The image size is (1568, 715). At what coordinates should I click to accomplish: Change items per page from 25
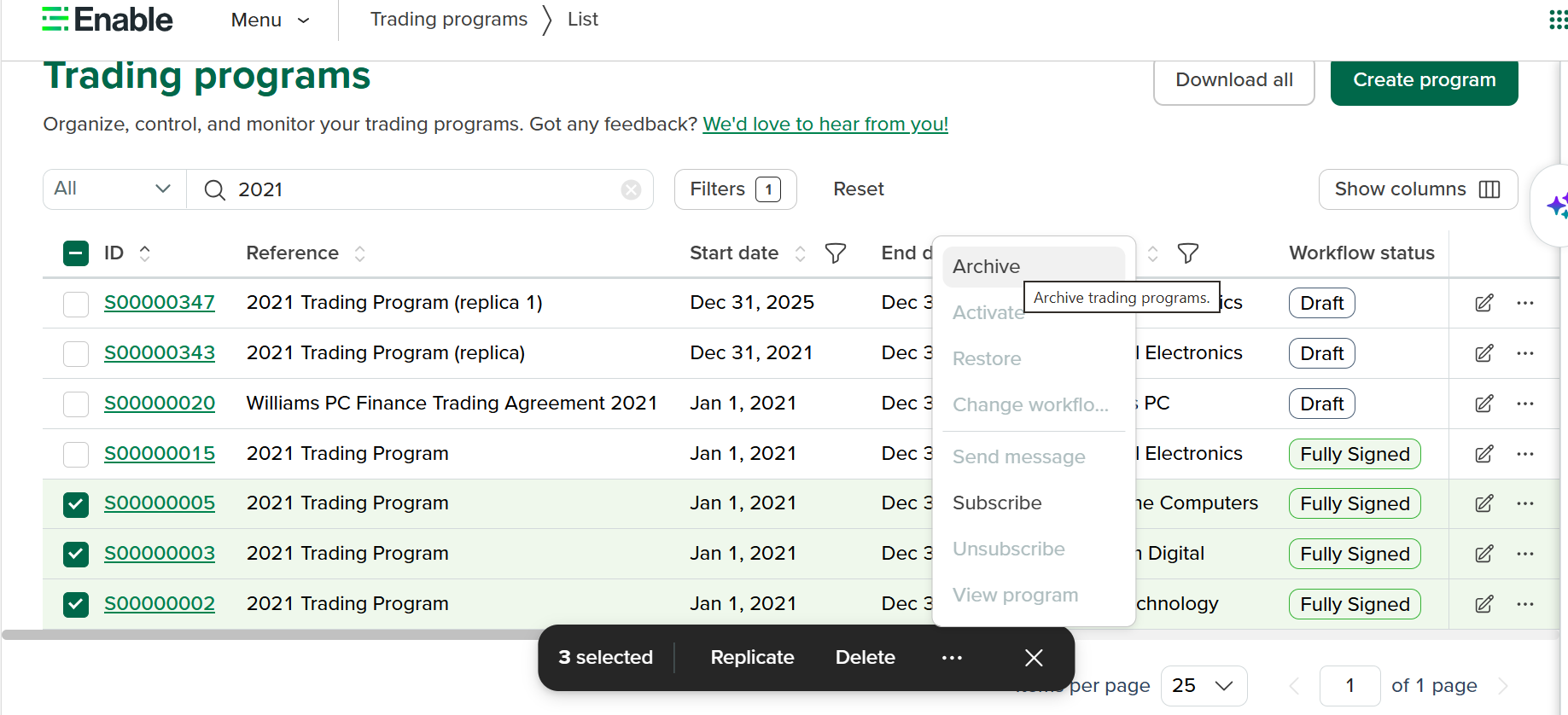click(x=1204, y=686)
